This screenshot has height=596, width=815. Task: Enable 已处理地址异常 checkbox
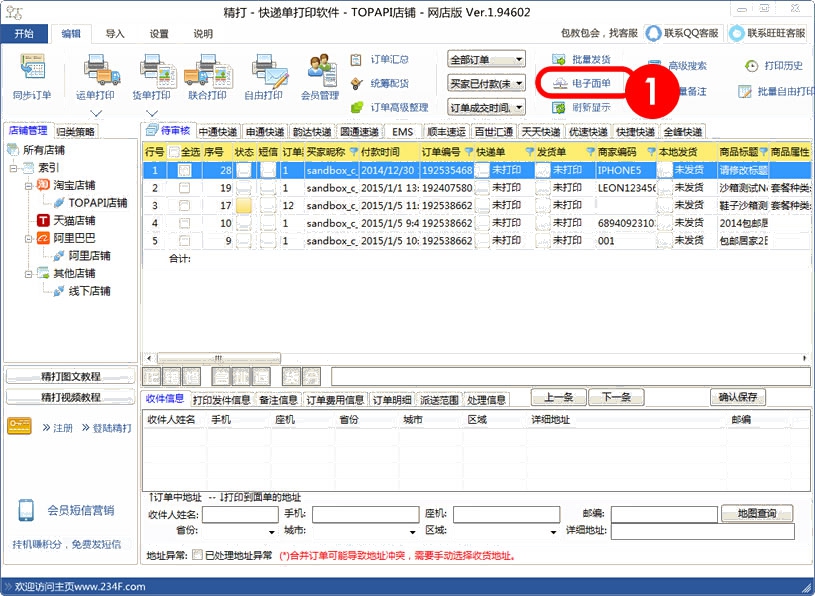pyautogui.click(x=197, y=555)
